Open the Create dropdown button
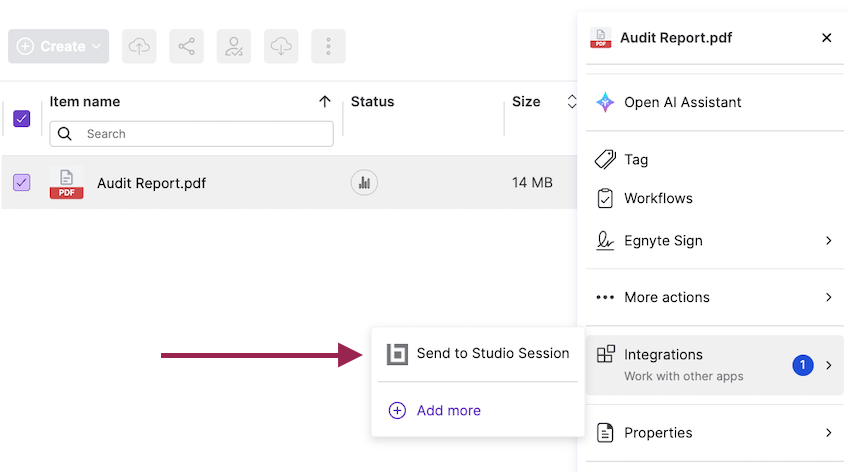This screenshot has height=472, width=848. (x=58, y=46)
